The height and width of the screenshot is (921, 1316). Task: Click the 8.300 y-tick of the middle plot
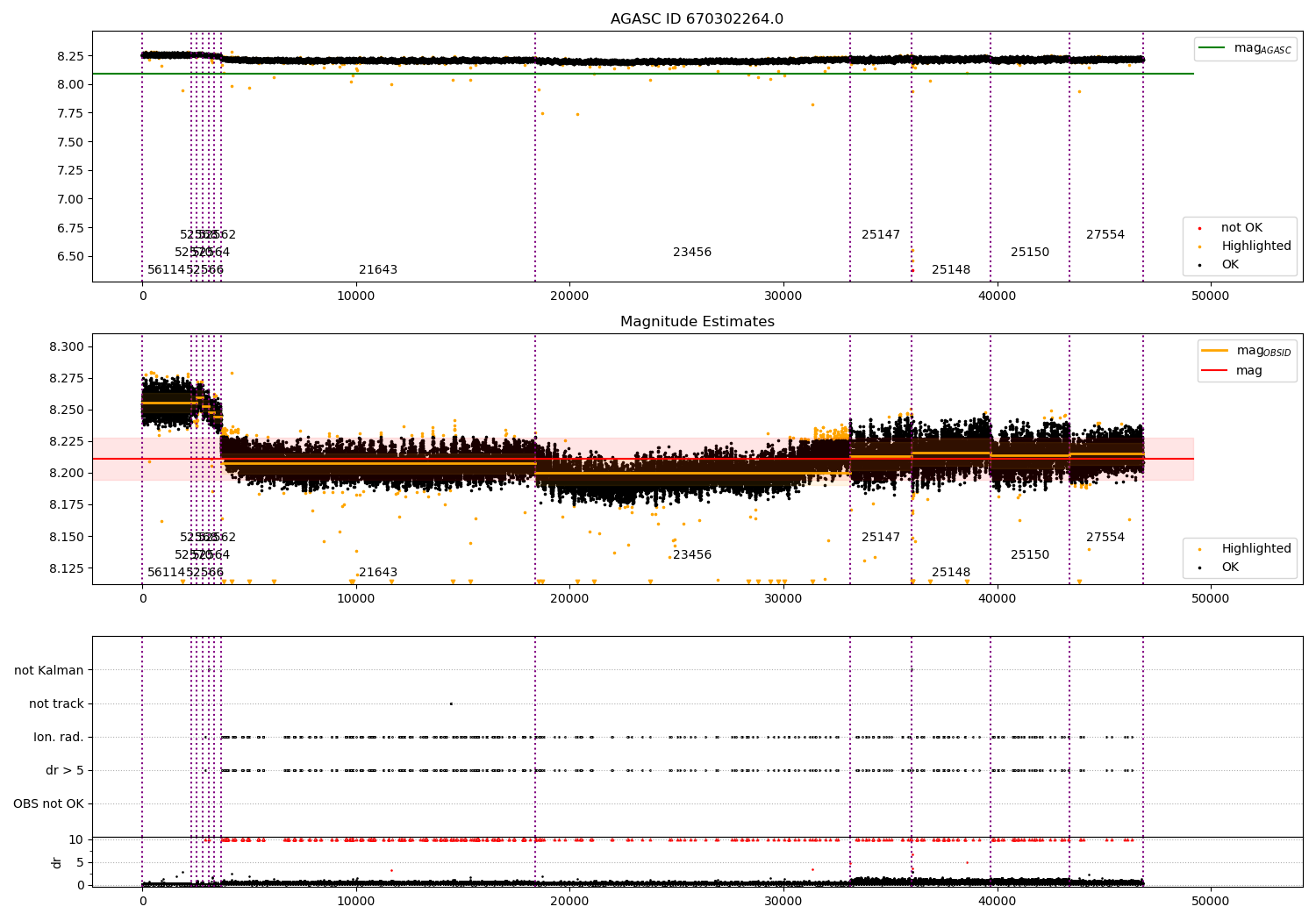point(67,346)
